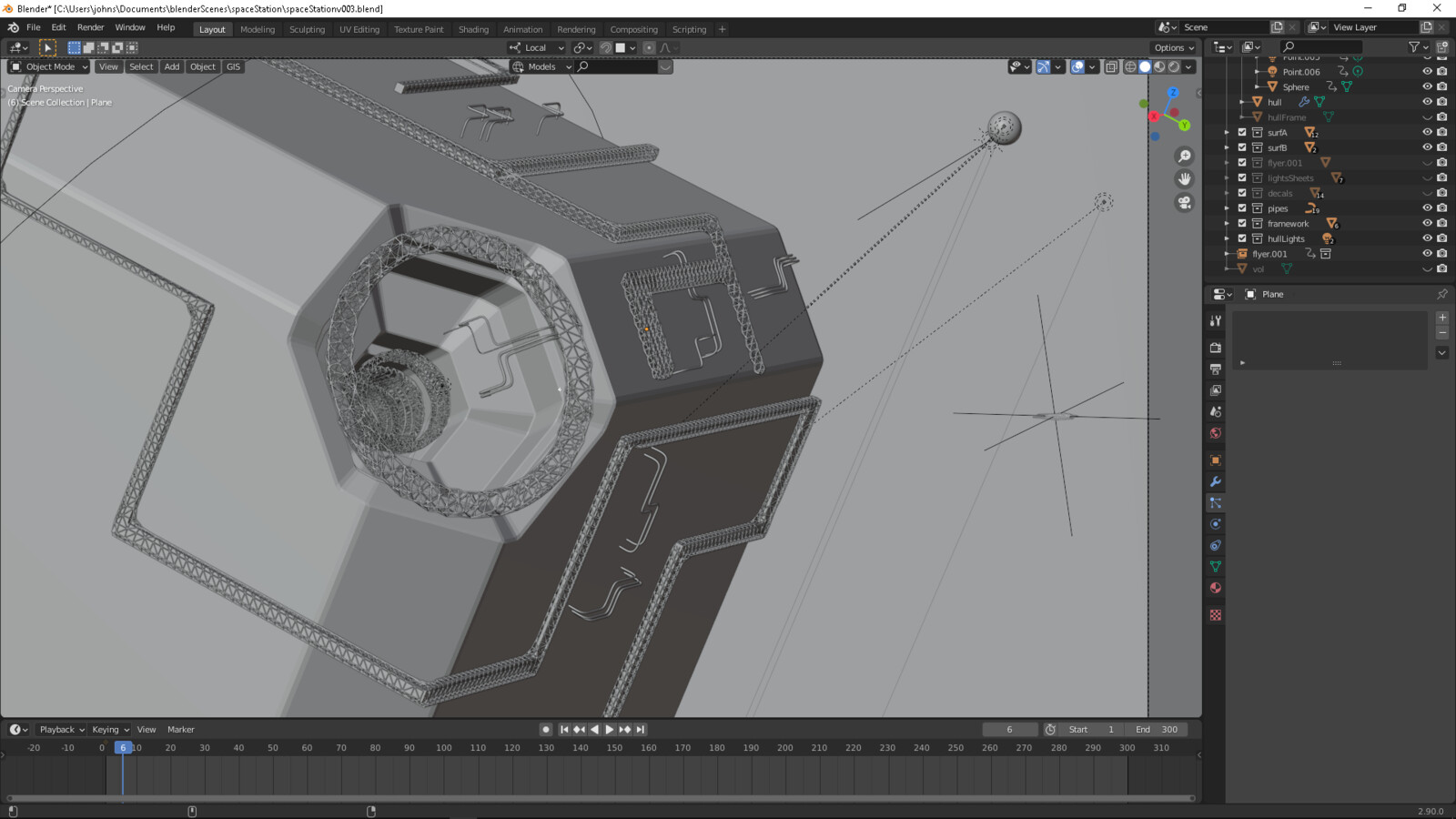Switch to the UV Editing workspace tab
This screenshot has width=1456, height=819.
pos(359,29)
